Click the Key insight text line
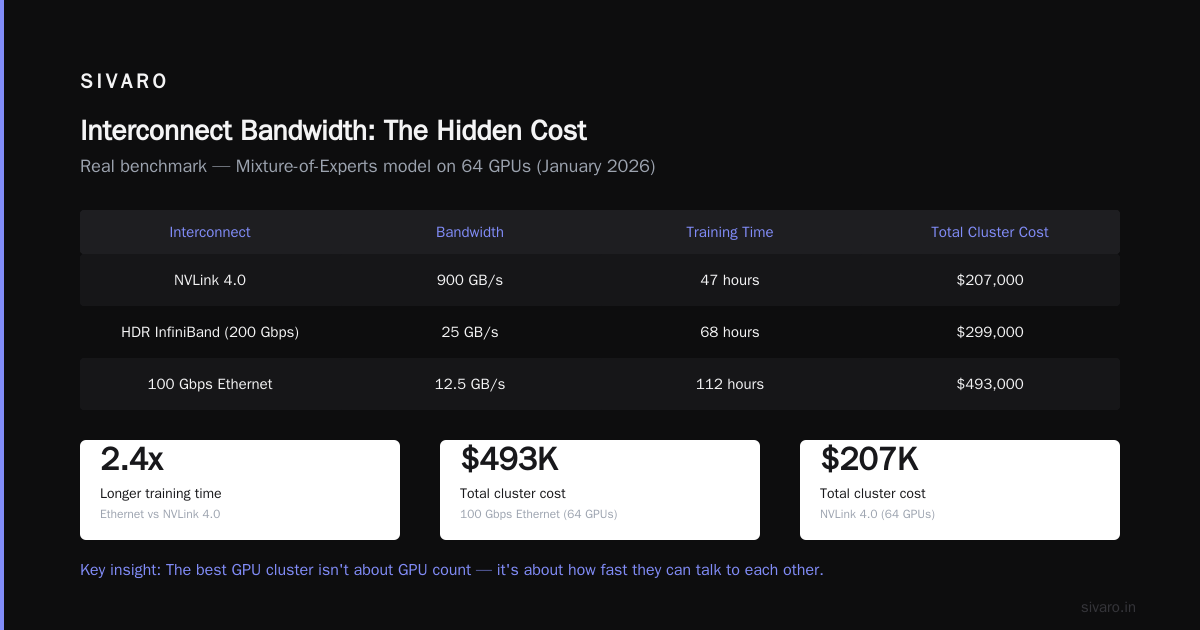 click(x=452, y=570)
